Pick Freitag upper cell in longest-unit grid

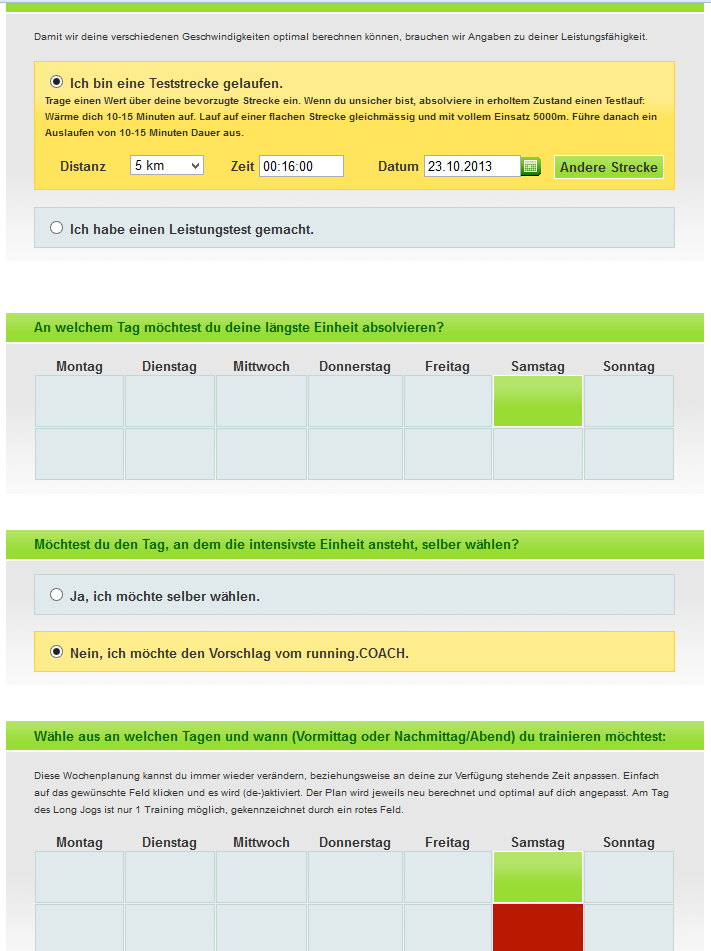(448, 401)
